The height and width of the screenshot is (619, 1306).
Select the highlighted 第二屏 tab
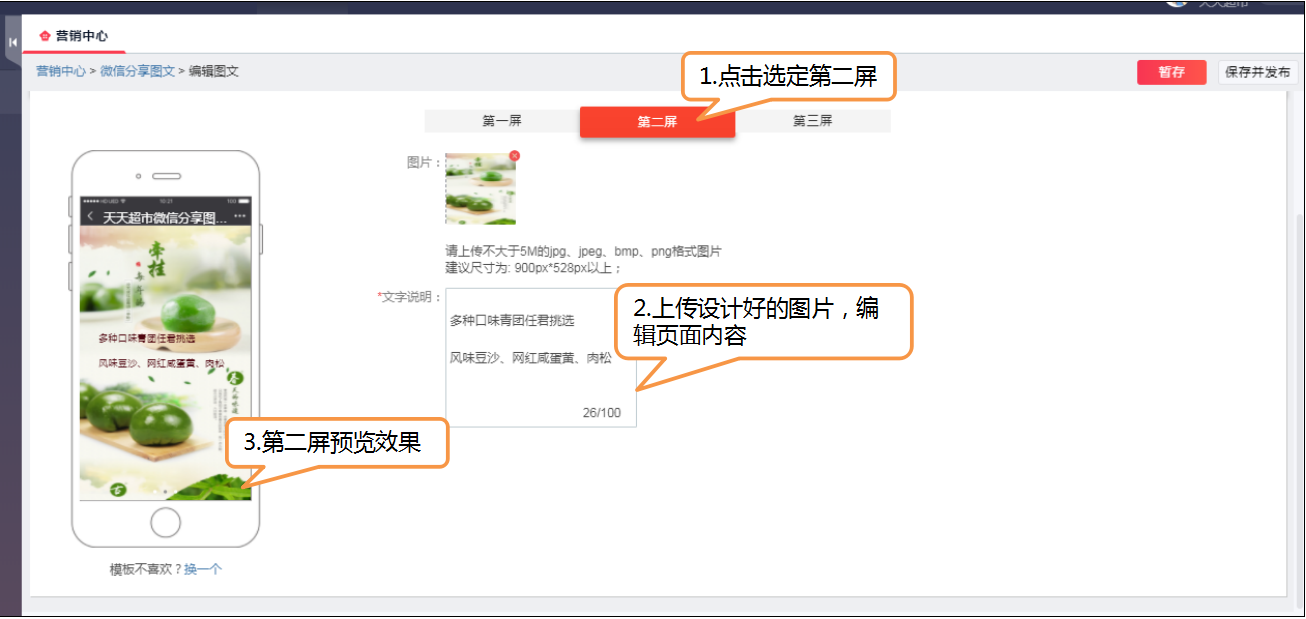click(x=657, y=120)
